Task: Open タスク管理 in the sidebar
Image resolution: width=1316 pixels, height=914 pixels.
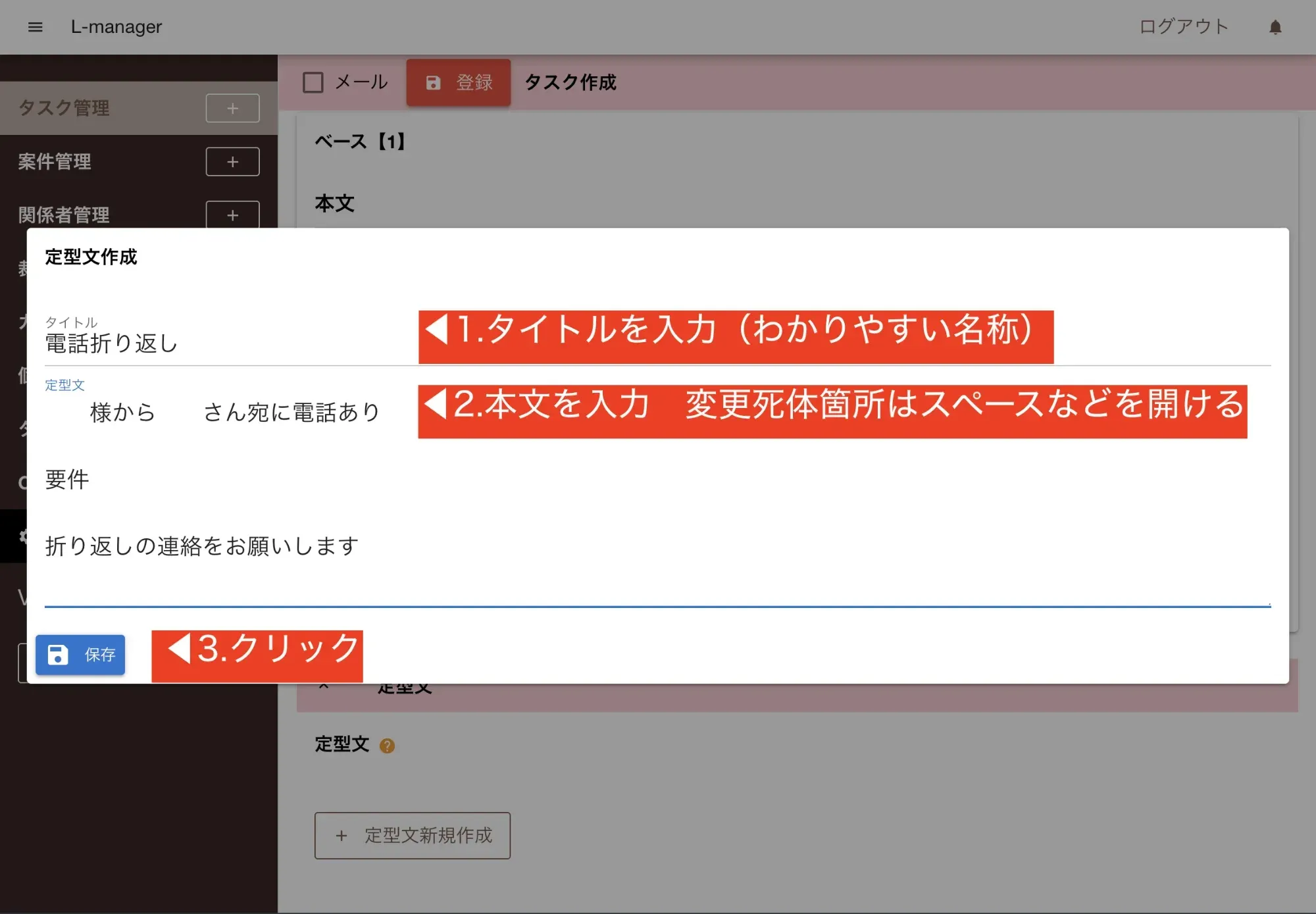Action: (x=64, y=109)
